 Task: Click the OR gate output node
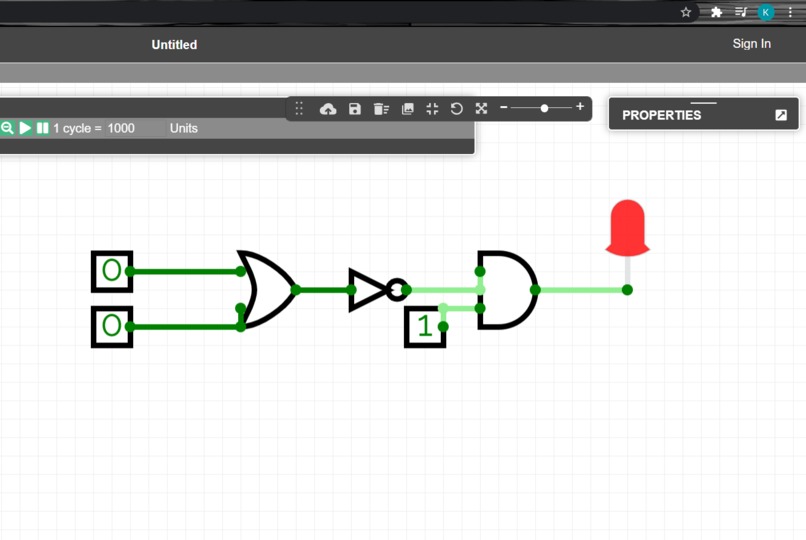(296, 290)
